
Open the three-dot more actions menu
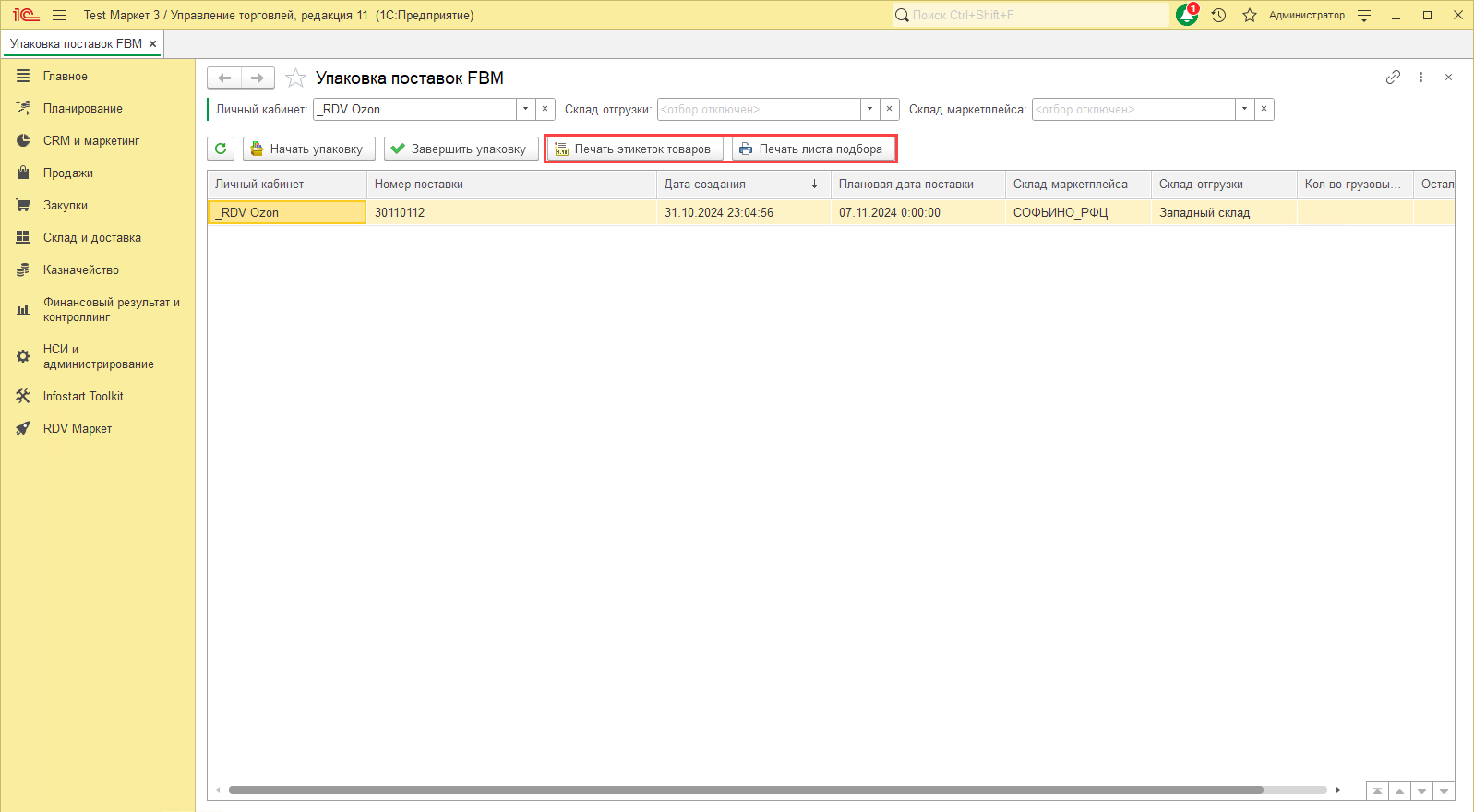pyautogui.click(x=1420, y=78)
